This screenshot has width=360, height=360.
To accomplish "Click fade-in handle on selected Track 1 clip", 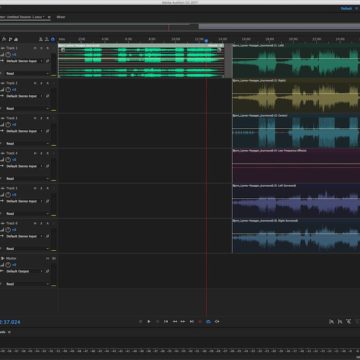I will pyautogui.click(x=63, y=50).
